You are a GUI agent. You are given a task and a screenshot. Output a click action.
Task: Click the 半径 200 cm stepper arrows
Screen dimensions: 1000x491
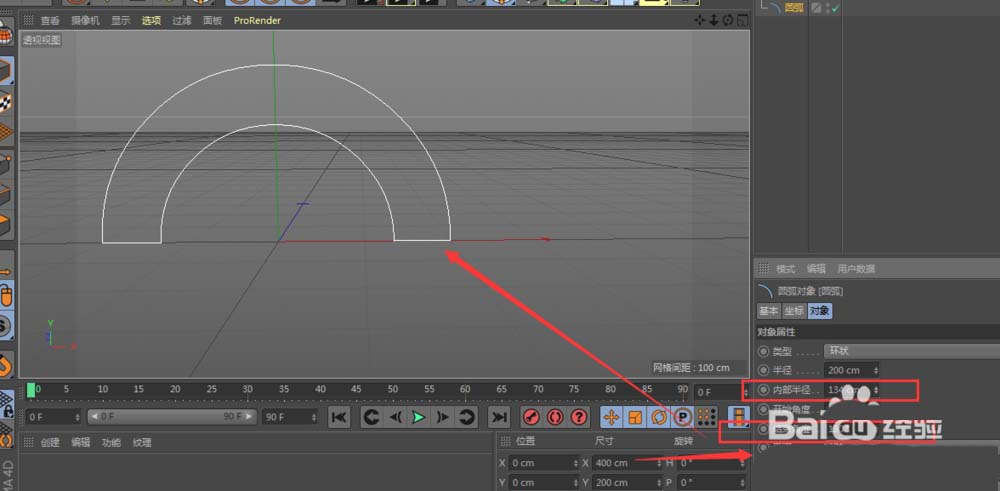[876, 370]
